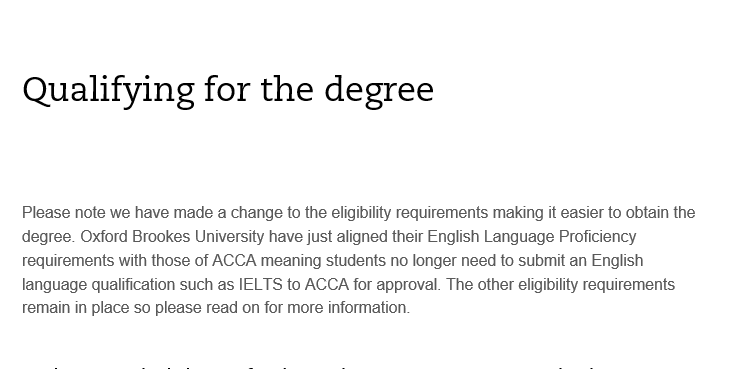Select the word "Qualifying" in the heading
729x369 pixels.
pos(108,92)
